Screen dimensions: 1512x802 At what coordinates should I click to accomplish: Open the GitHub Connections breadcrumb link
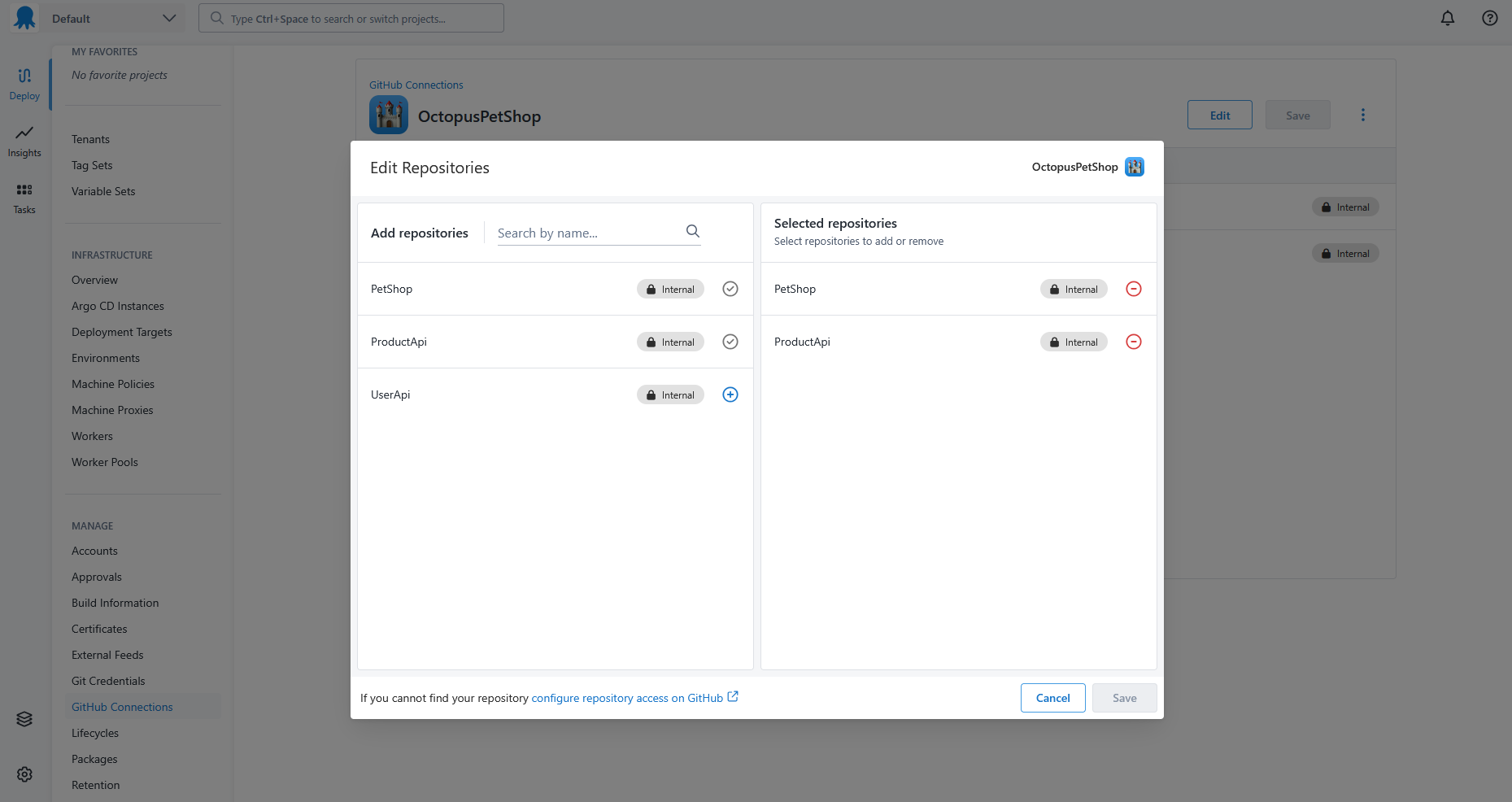(416, 85)
